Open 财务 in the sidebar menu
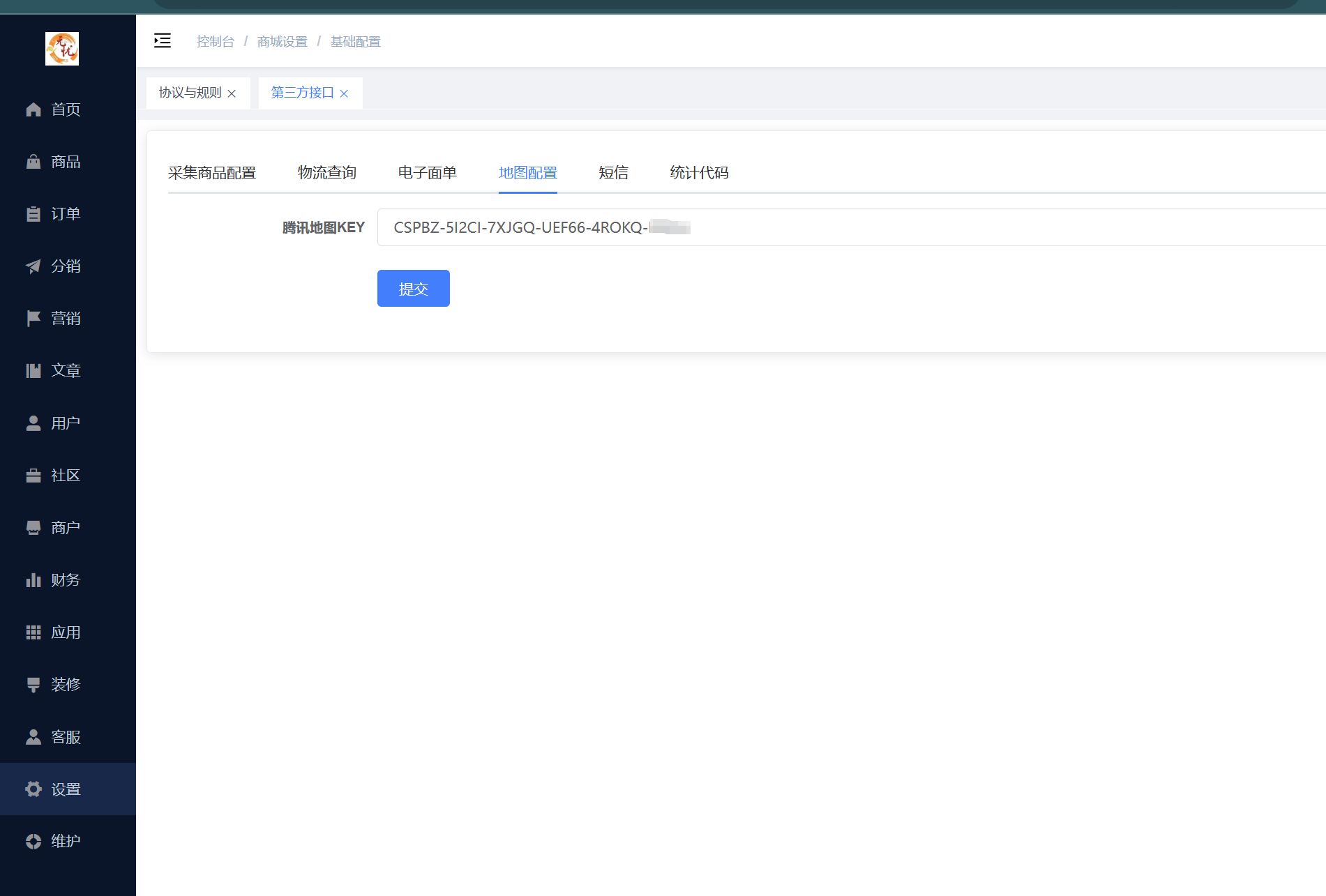The height and width of the screenshot is (896, 1326). (x=68, y=580)
